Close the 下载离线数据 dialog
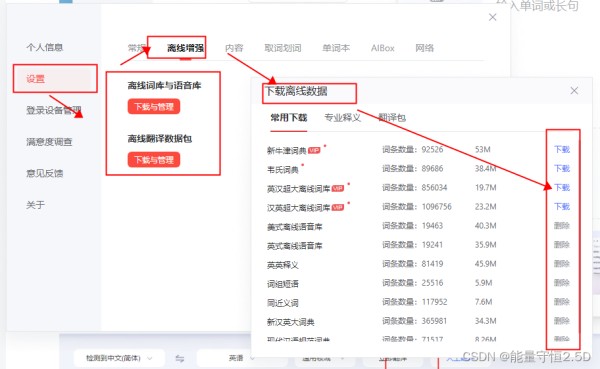Viewport: 600px width, 369px height. (574, 91)
